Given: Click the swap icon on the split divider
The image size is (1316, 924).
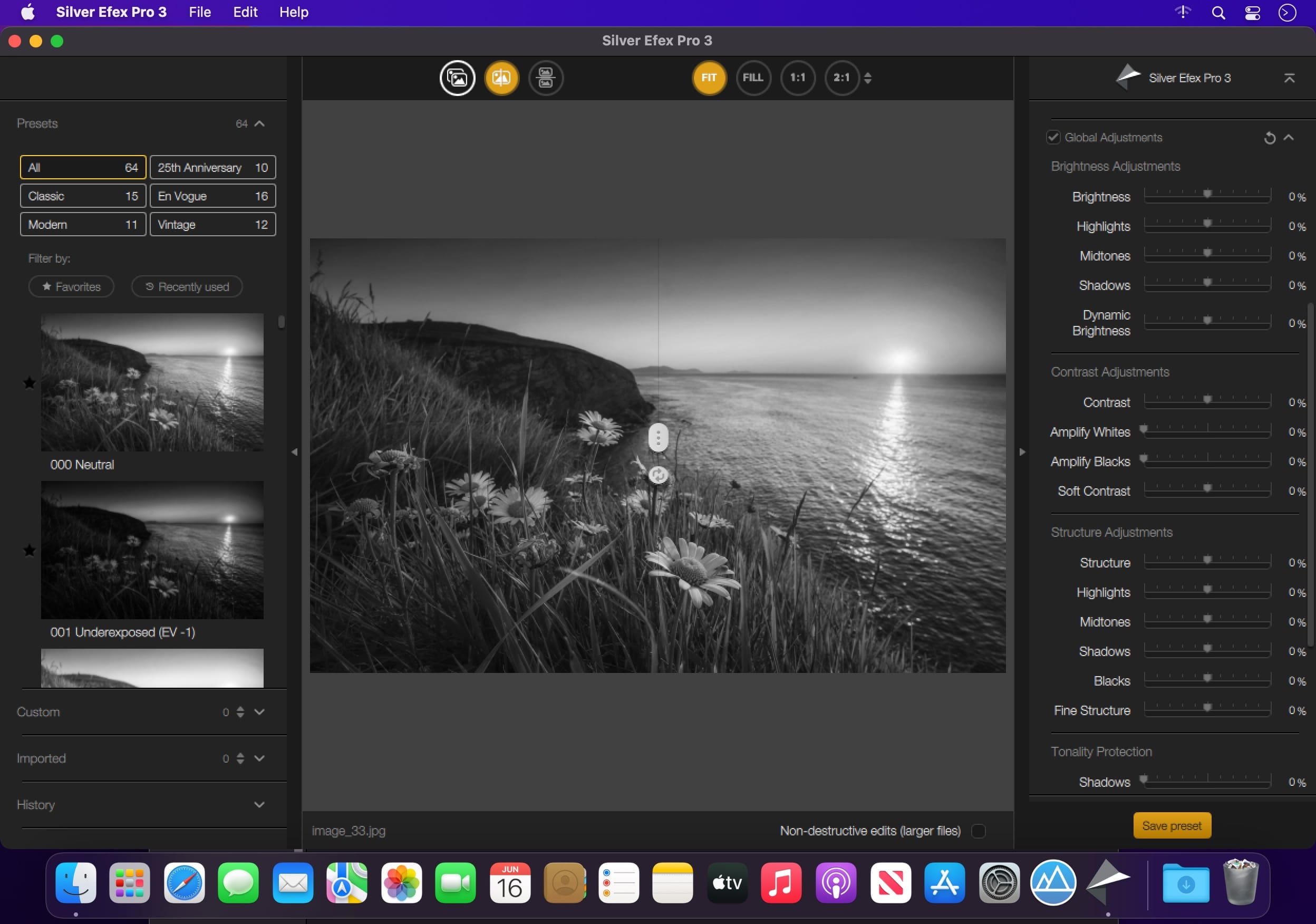Looking at the screenshot, I should [x=658, y=475].
